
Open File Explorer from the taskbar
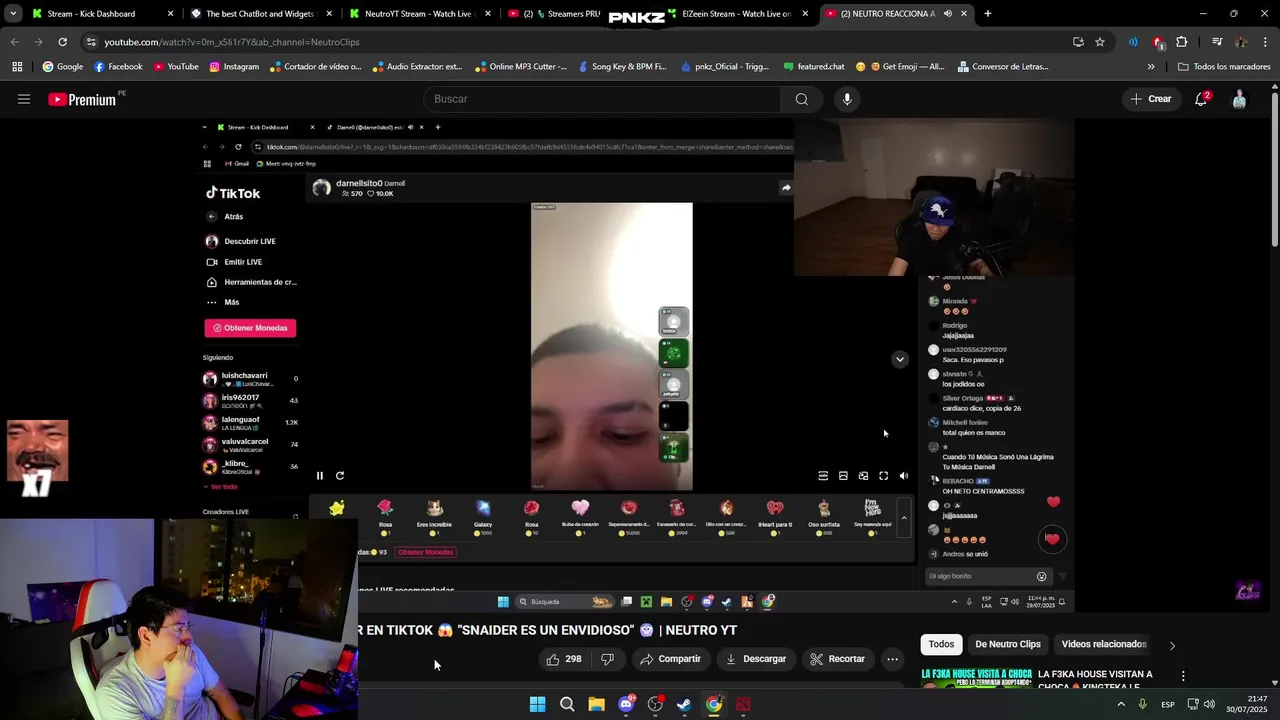596,704
